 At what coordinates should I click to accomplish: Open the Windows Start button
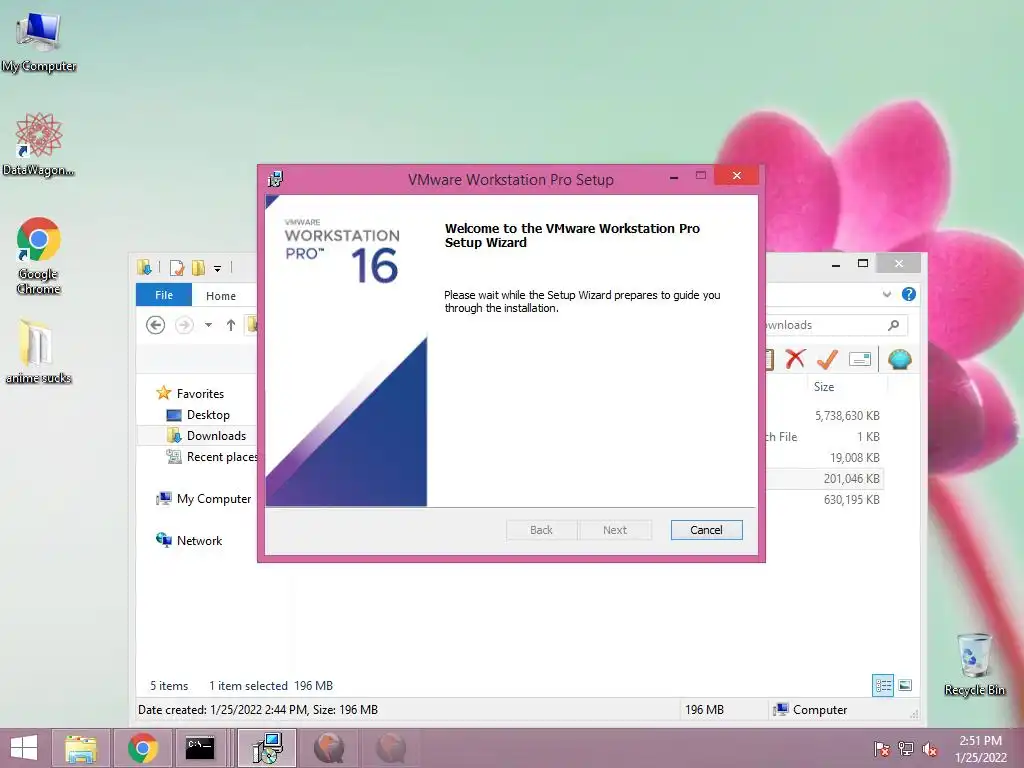(x=24, y=748)
